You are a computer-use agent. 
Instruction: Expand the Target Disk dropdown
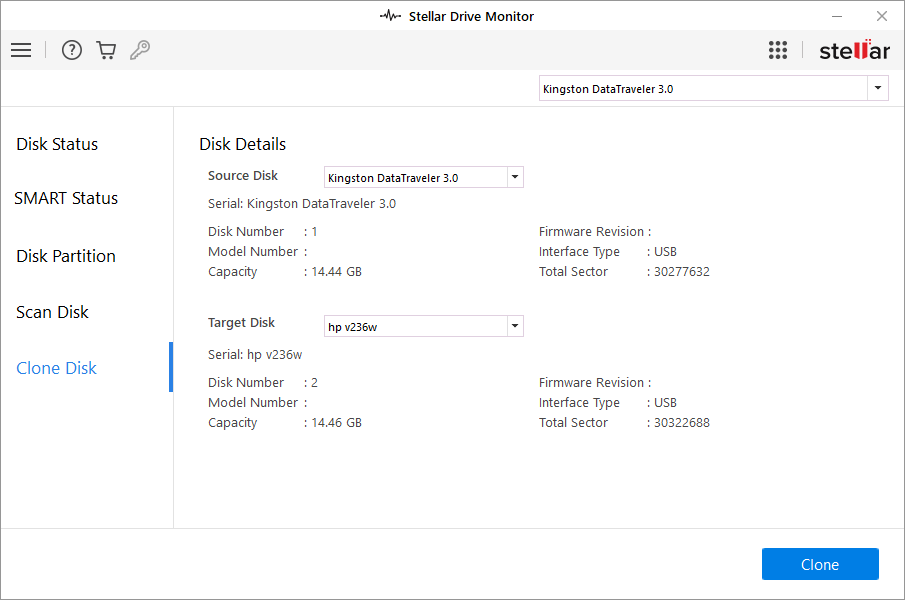[514, 326]
